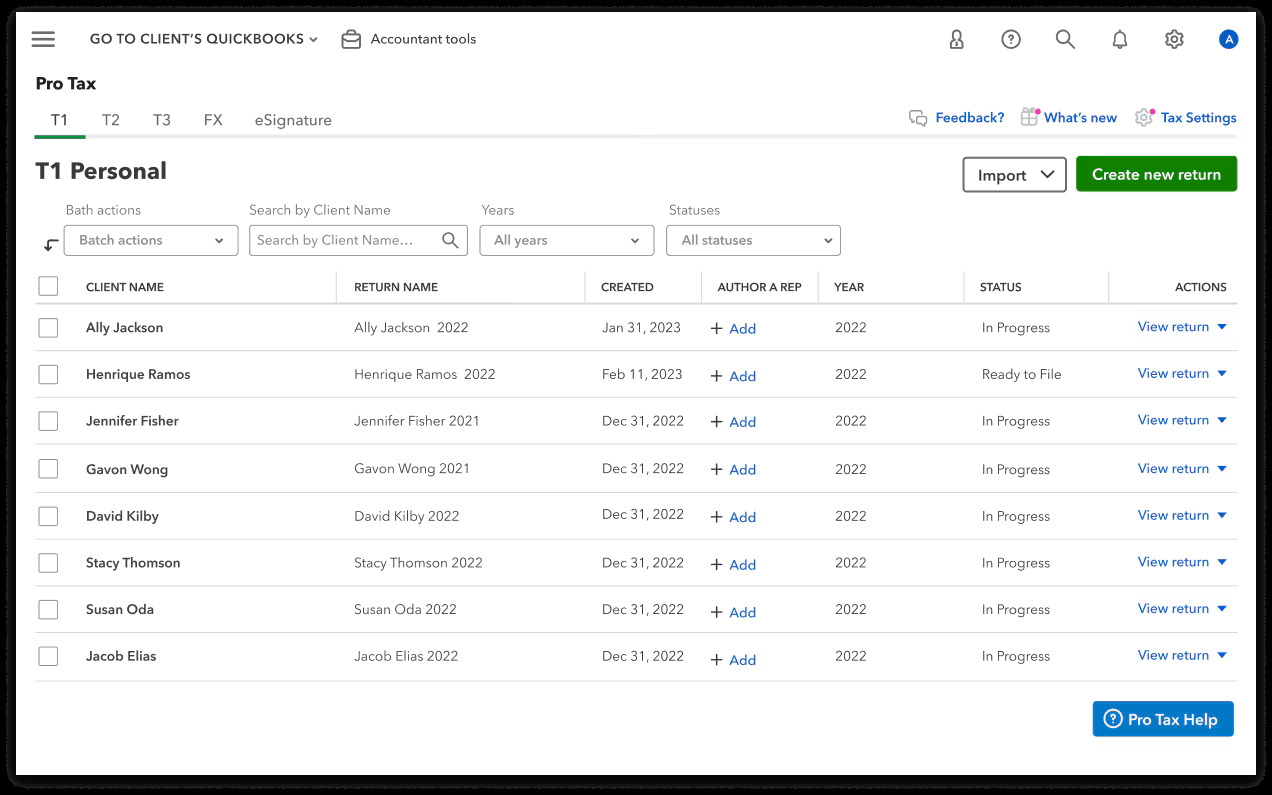
Task: Click the Search by Client Name field
Action: pyautogui.click(x=350, y=240)
